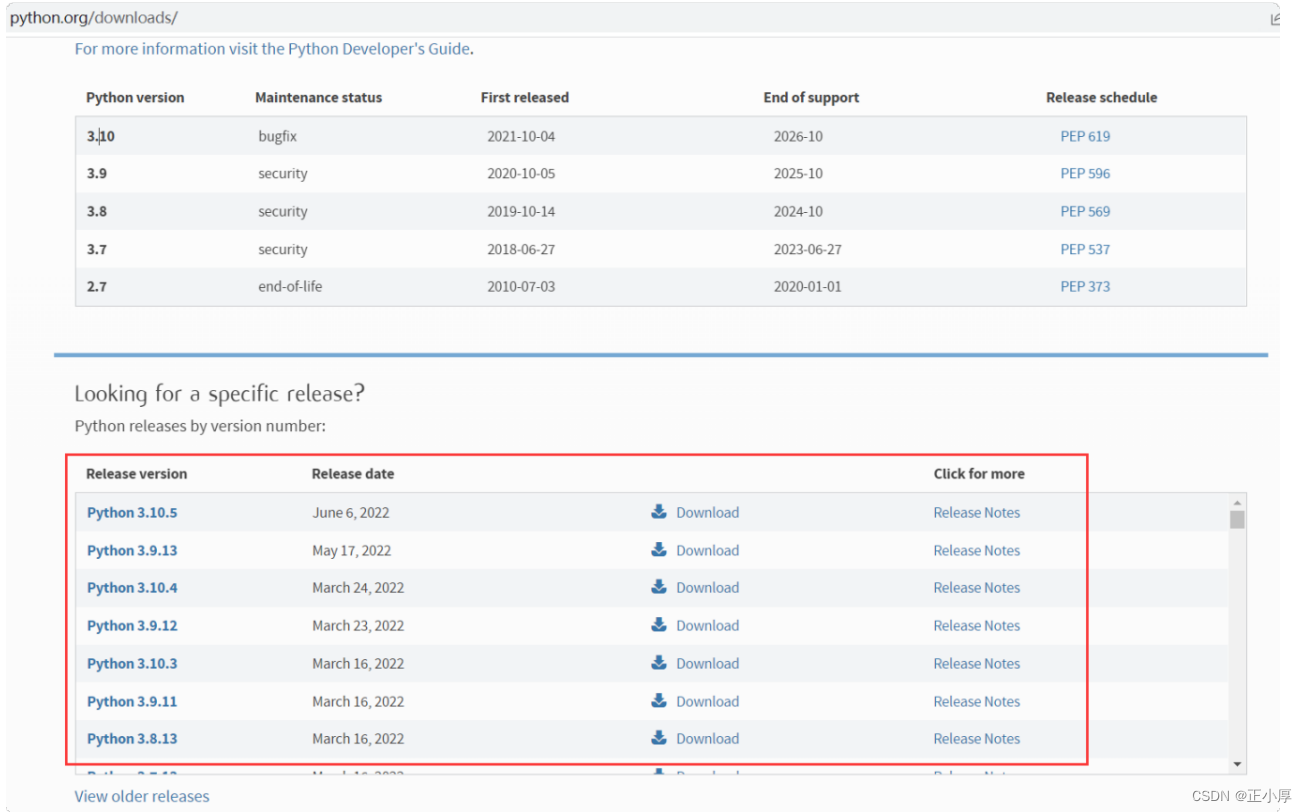1307x812 pixels.
Task: View Release Notes for Python 3.10.5
Action: pos(977,512)
